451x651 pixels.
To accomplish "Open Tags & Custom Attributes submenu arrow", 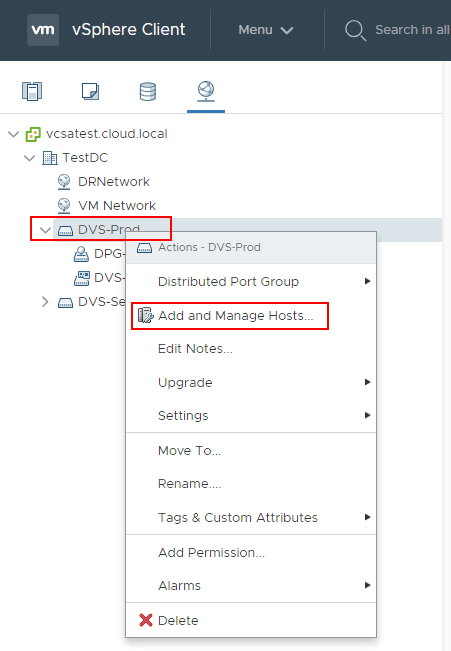I will pos(367,517).
